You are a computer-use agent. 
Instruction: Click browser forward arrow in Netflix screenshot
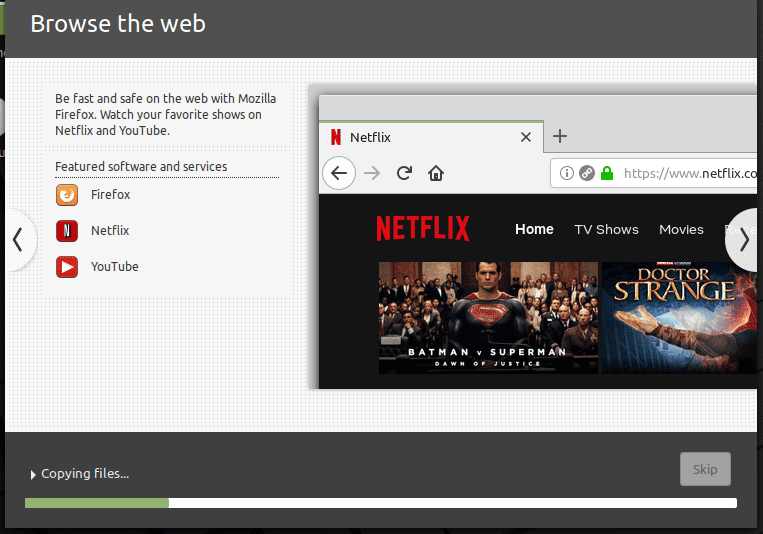(x=372, y=173)
